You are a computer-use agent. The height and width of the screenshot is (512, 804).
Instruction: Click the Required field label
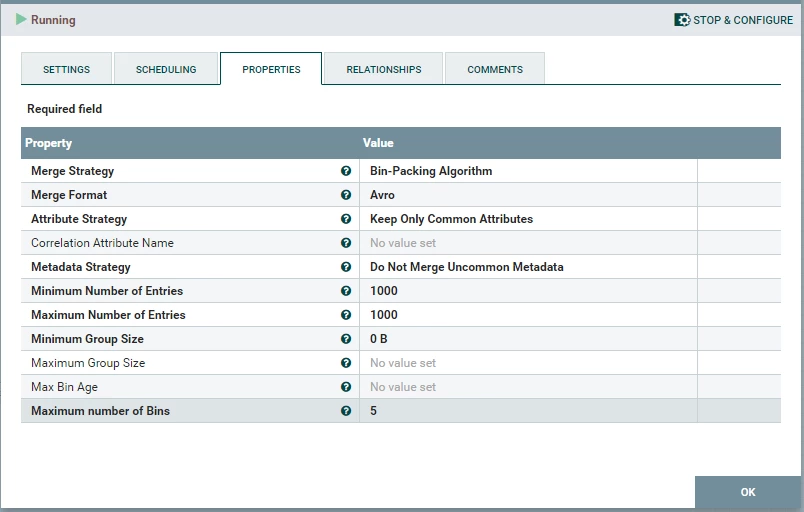pos(65,109)
